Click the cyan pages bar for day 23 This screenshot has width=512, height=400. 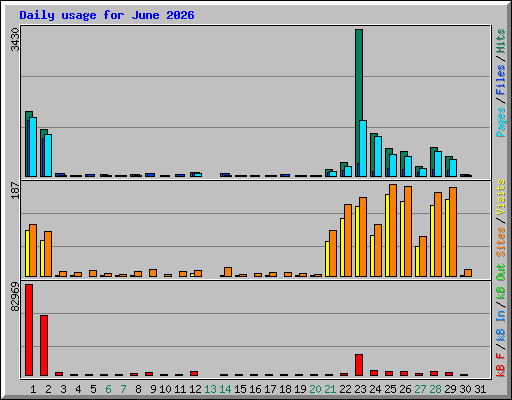pos(363,148)
